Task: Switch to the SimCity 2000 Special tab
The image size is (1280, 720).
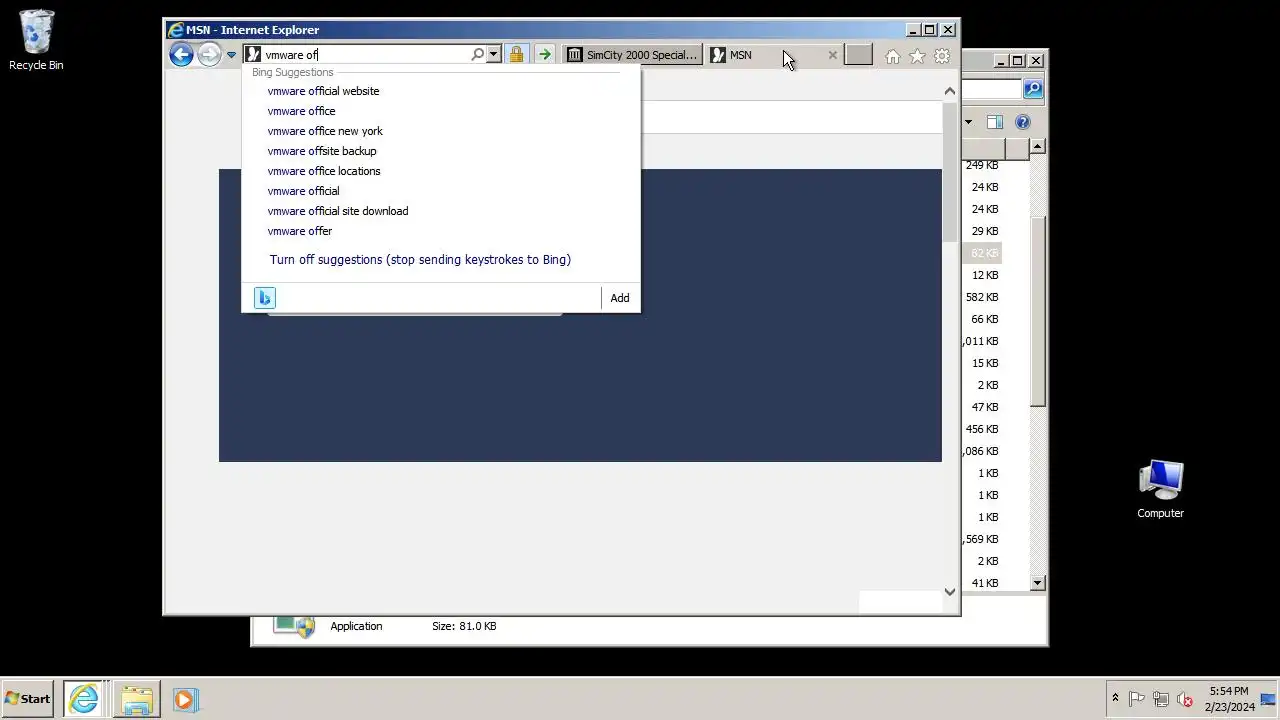Action: [632, 55]
